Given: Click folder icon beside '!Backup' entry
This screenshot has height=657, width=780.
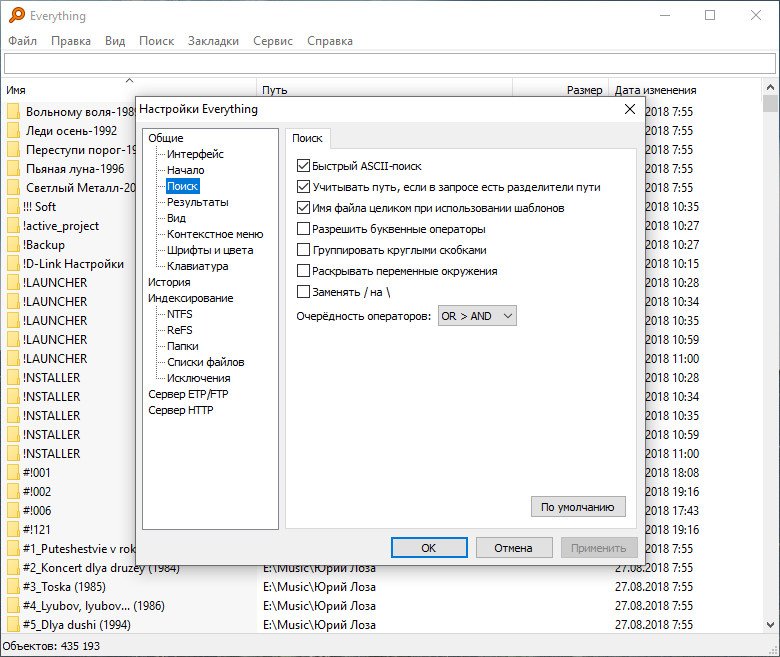Looking at the screenshot, I should [13, 245].
